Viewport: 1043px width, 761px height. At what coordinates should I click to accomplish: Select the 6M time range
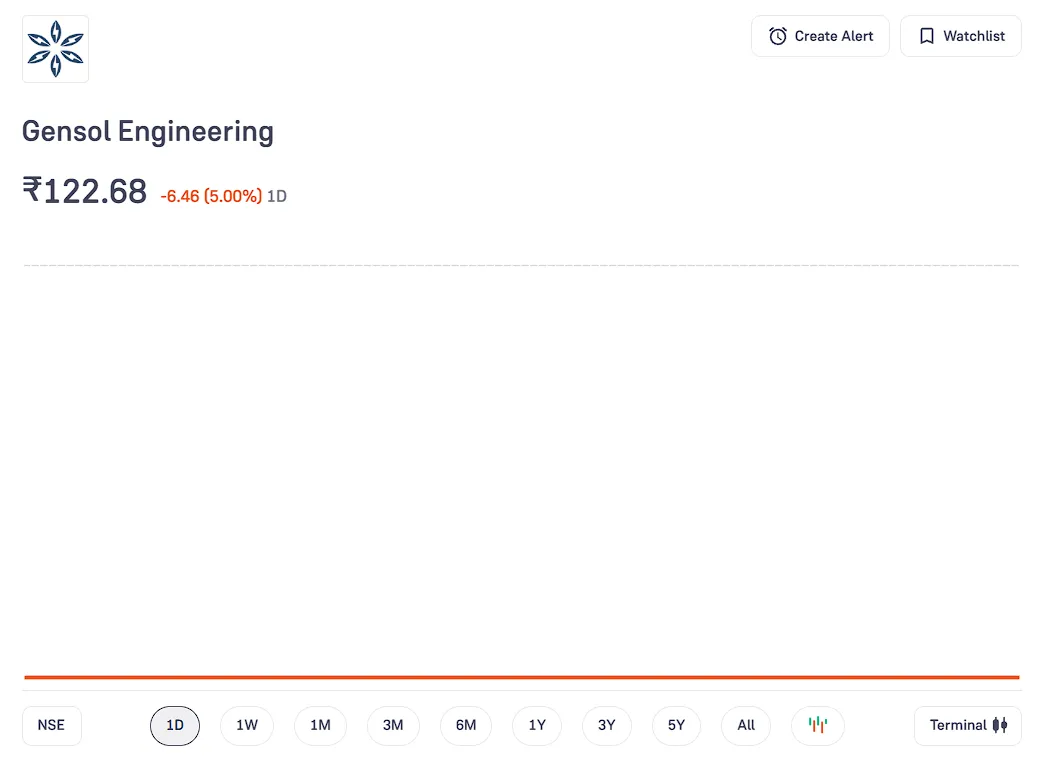tap(466, 725)
